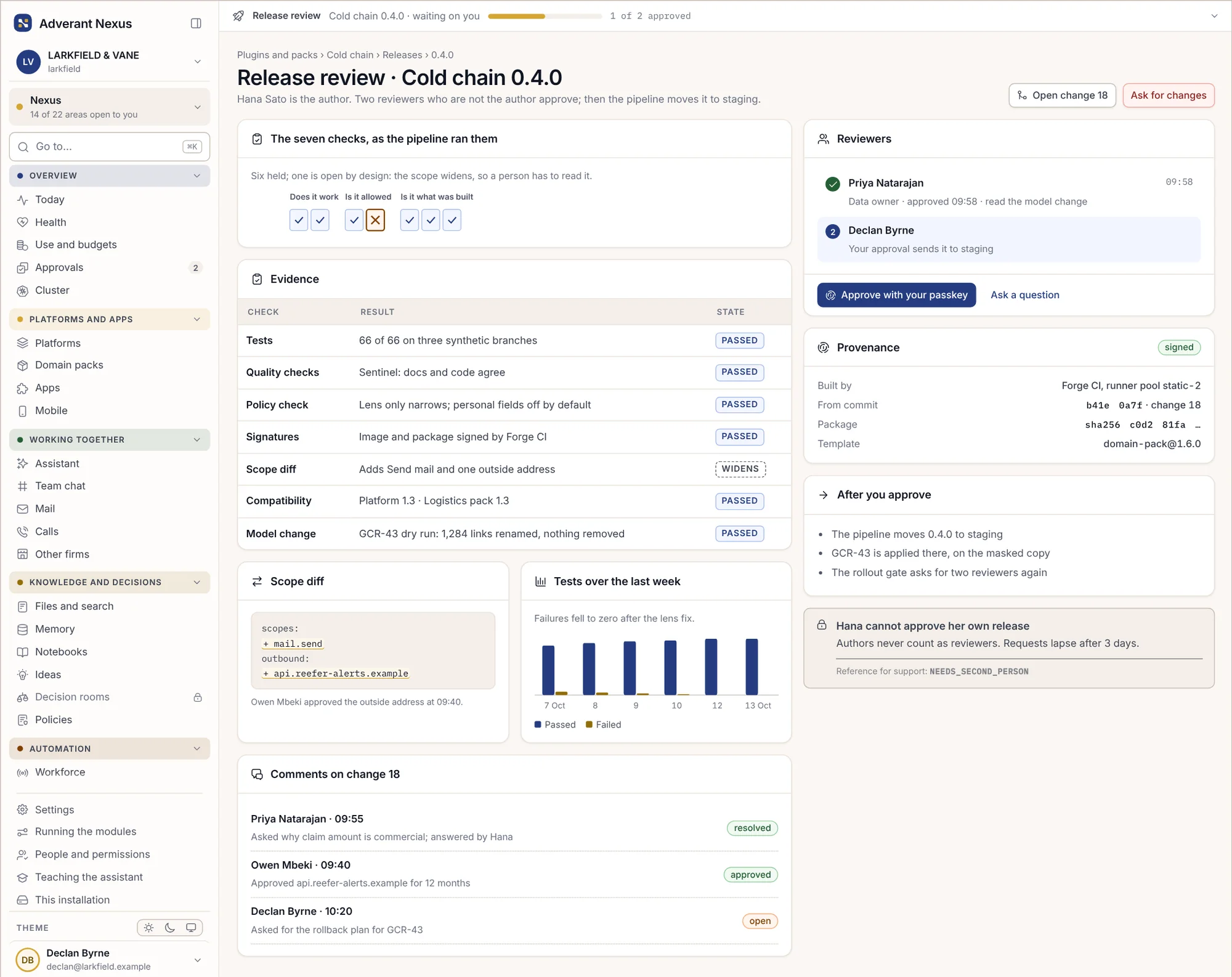Image resolution: width=1232 pixels, height=977 pixels.
Task: Click the lock icon beside Decision rooms
Action: (198, 697)
